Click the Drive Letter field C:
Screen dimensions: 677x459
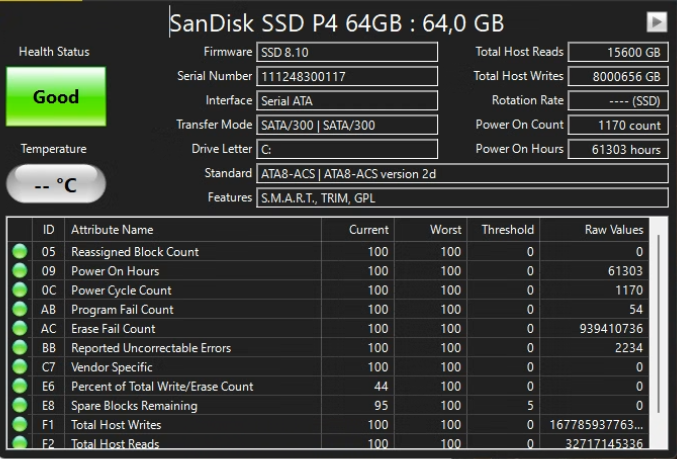pos(347,149)
